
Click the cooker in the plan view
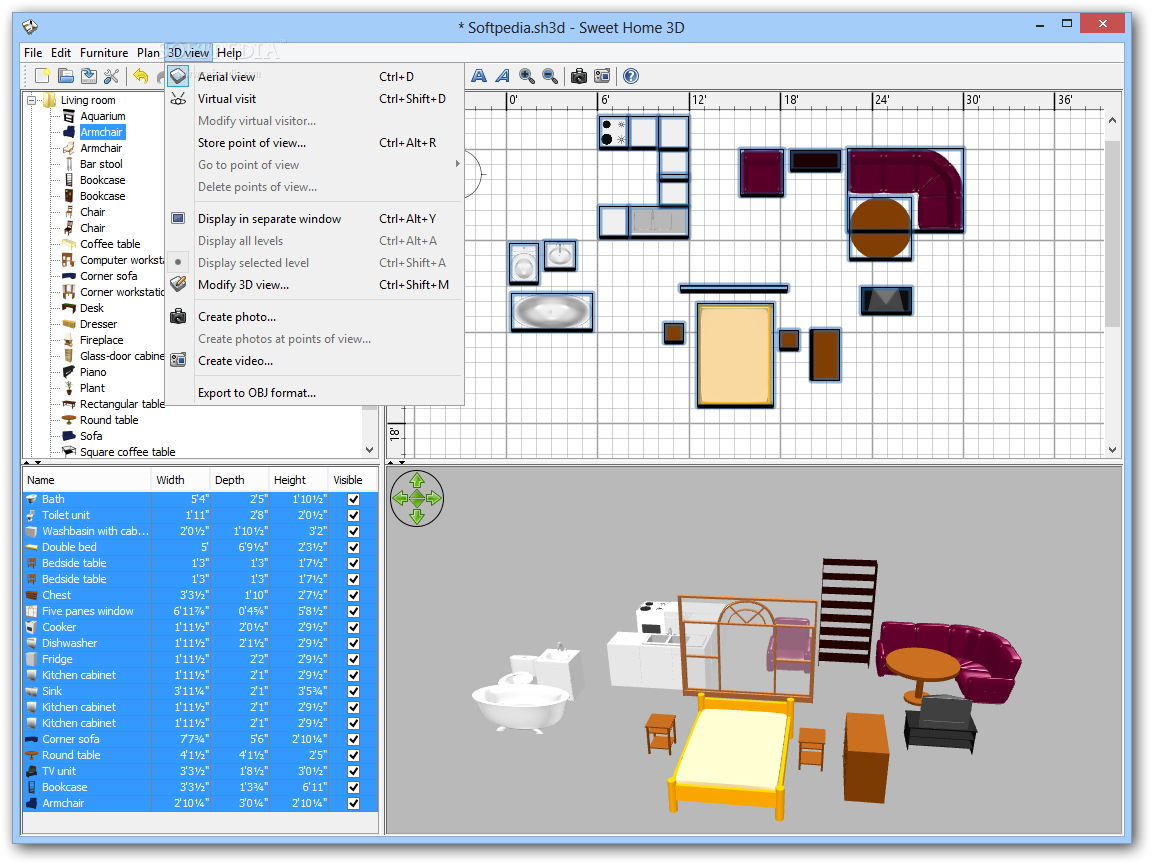(x=613, y=133)
